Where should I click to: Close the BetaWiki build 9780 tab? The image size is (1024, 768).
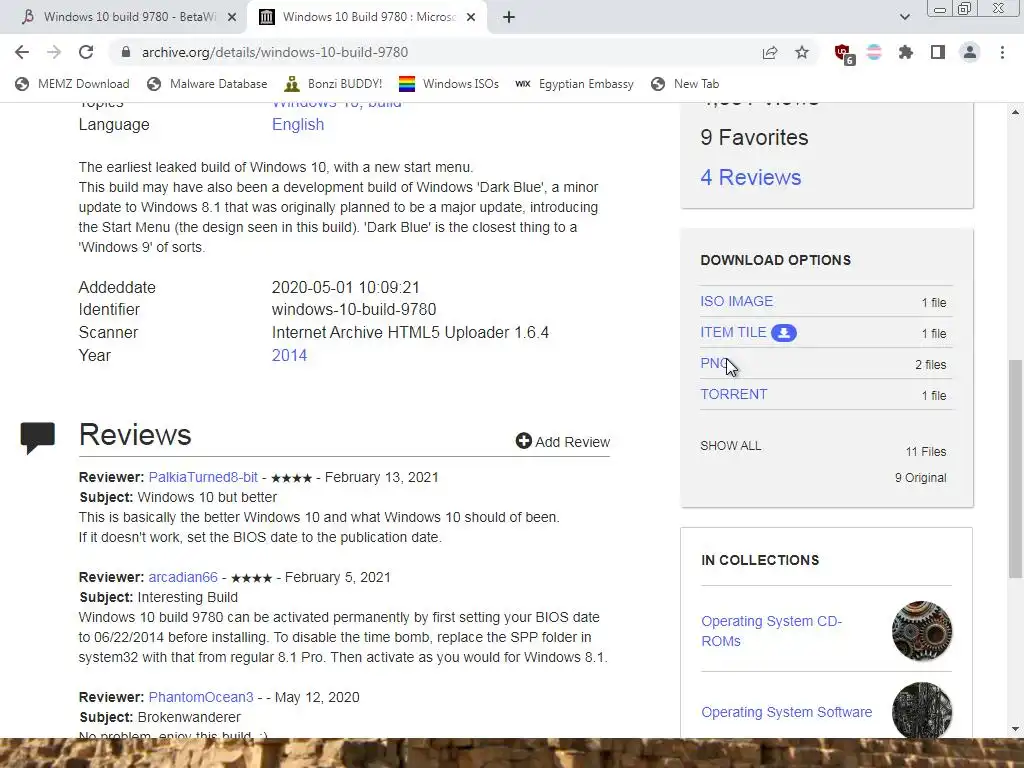pyautogui.click(x=232, y=18)
